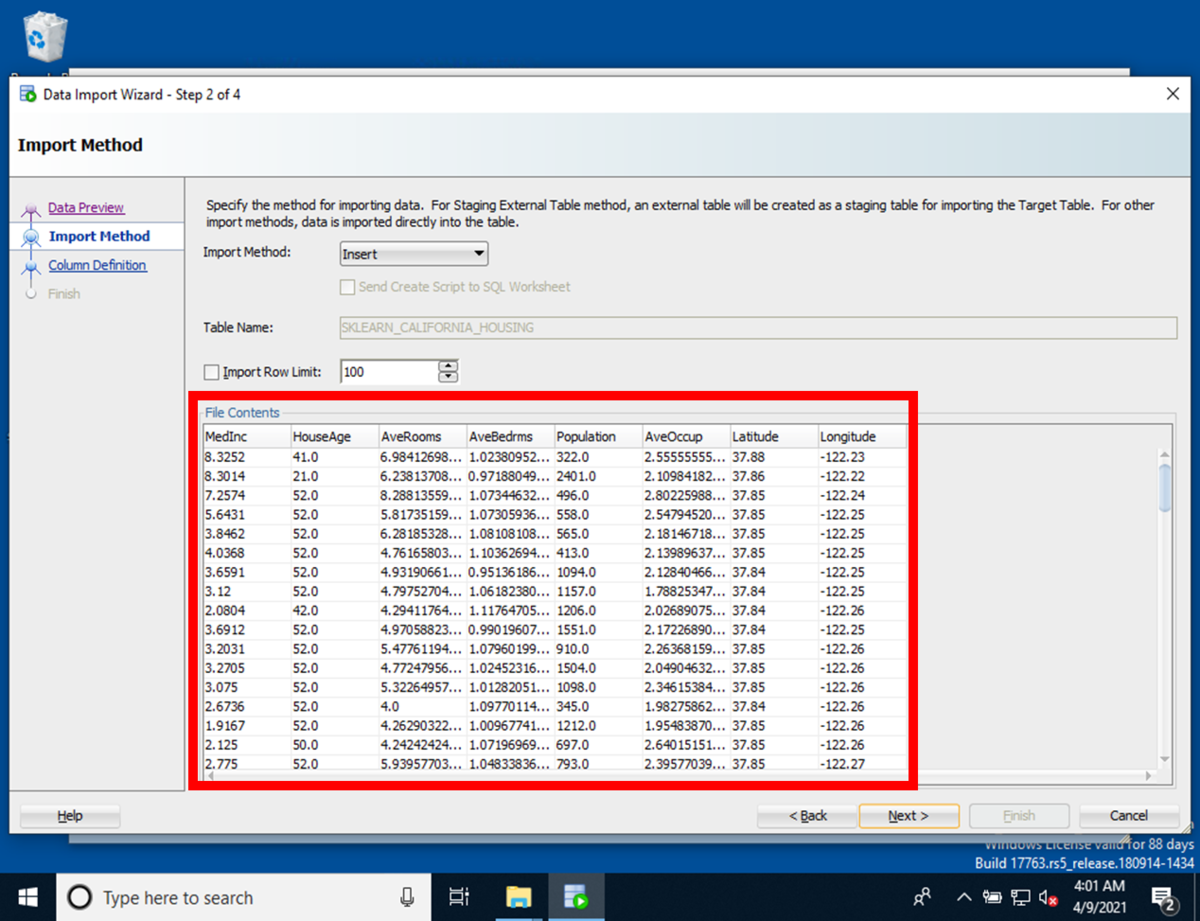Click the AveOccup column header
The image size is (1200, 921).
coord(686,437)
